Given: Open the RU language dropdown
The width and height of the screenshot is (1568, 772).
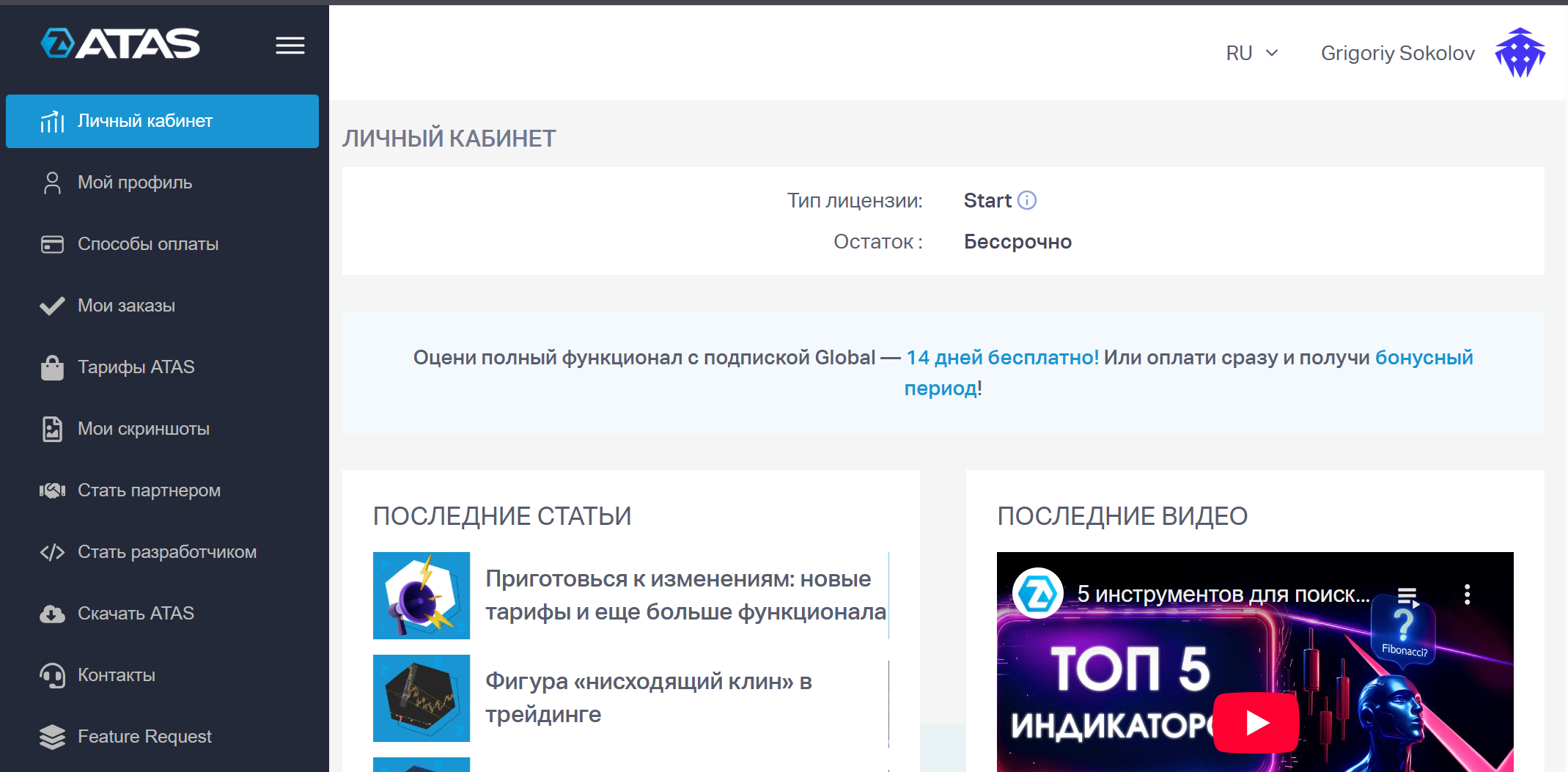Looking at the screenshot, I should point(1251,54).
